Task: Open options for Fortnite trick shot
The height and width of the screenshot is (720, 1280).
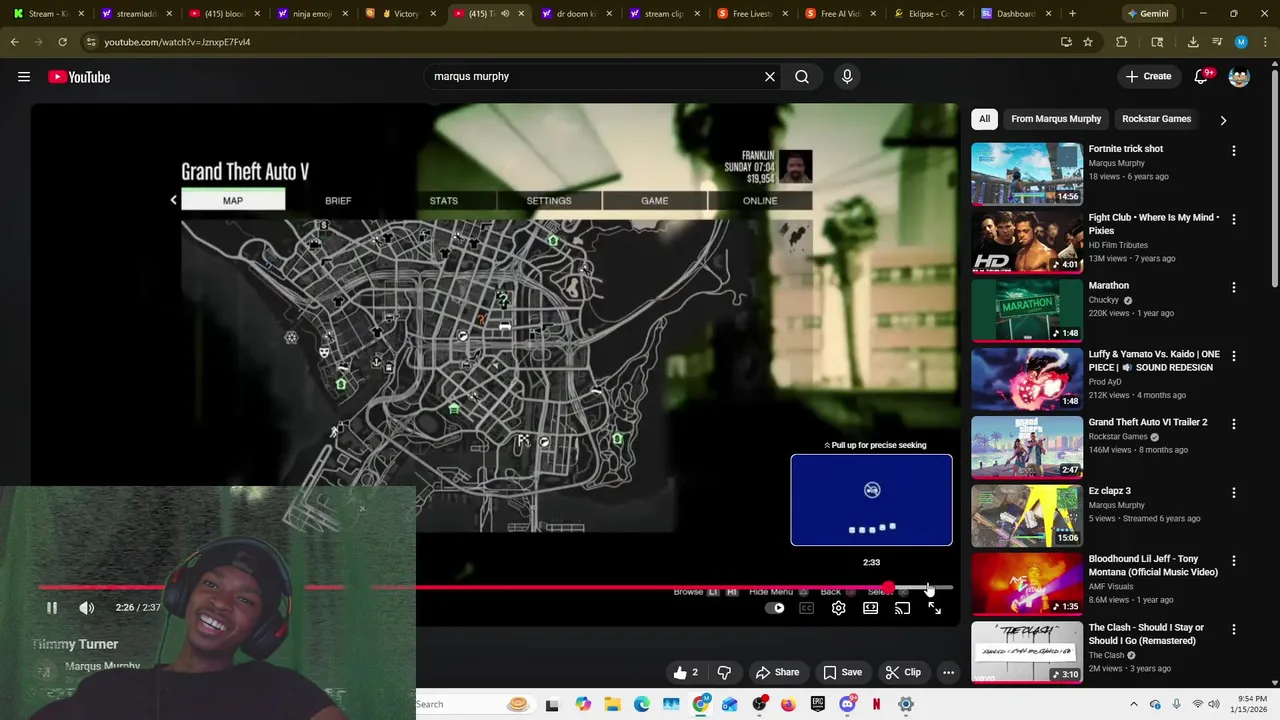Action: click(x=1233, y=151)
